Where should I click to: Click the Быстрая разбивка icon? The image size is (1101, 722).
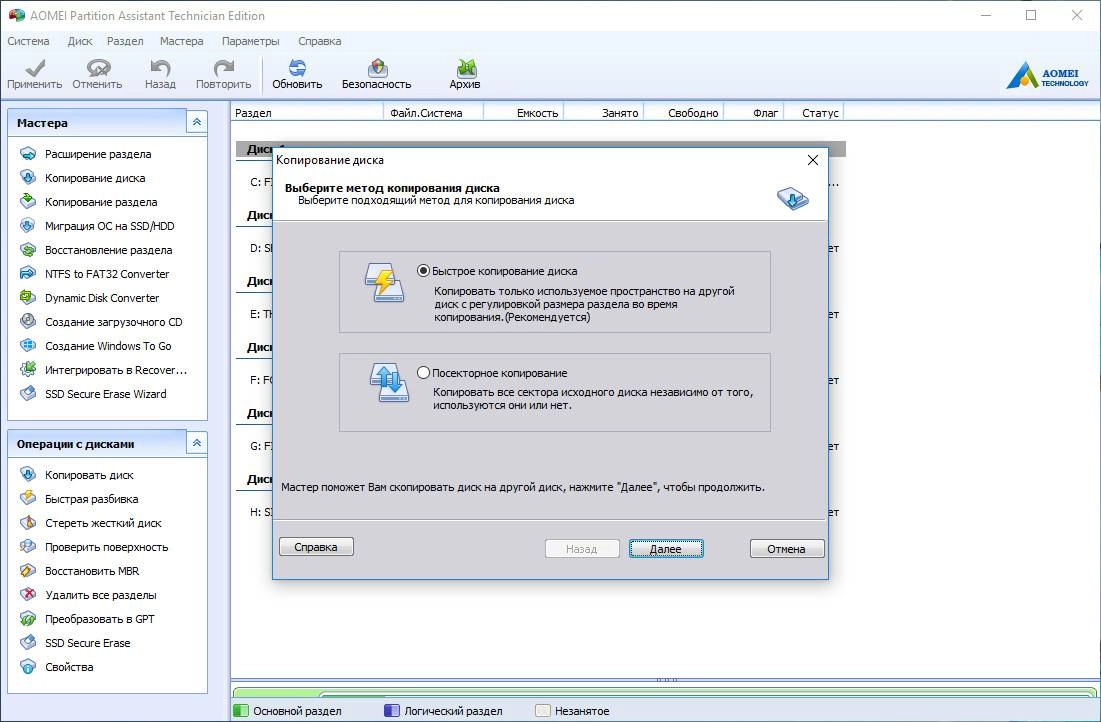[28, 499]
